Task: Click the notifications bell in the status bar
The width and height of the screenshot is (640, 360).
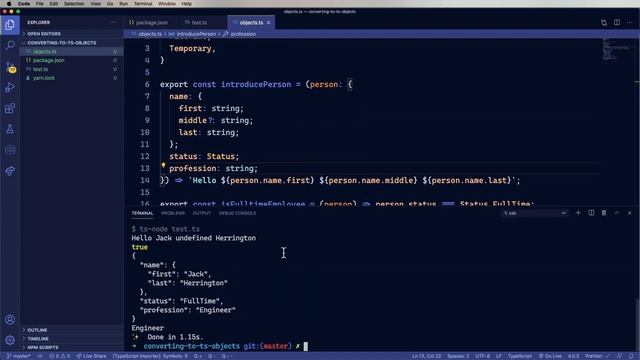Action: (631, 356)
